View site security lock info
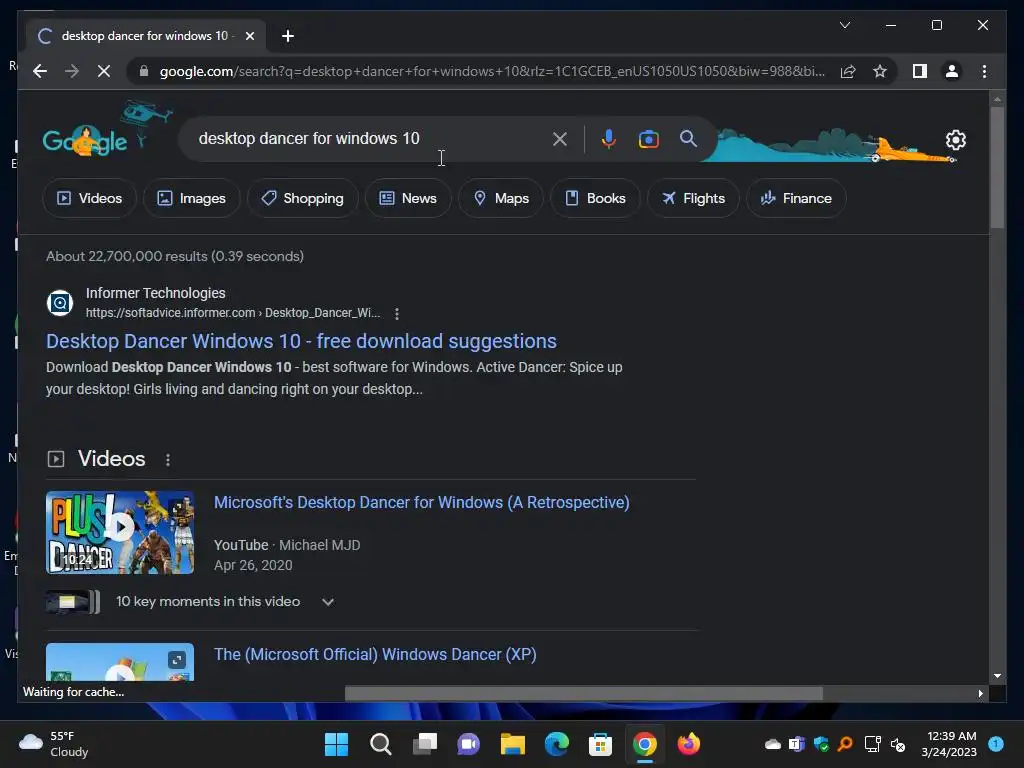 coord(144,71)
